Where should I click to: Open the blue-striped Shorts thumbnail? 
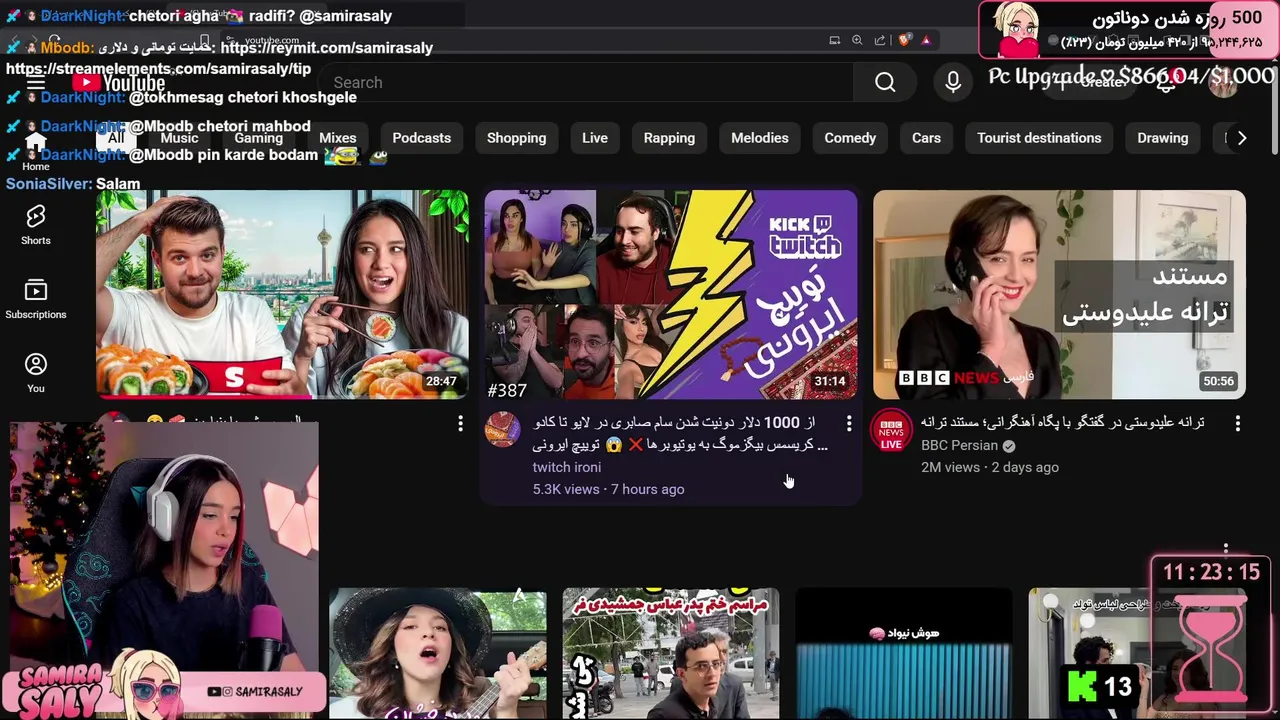coord(904,654)
